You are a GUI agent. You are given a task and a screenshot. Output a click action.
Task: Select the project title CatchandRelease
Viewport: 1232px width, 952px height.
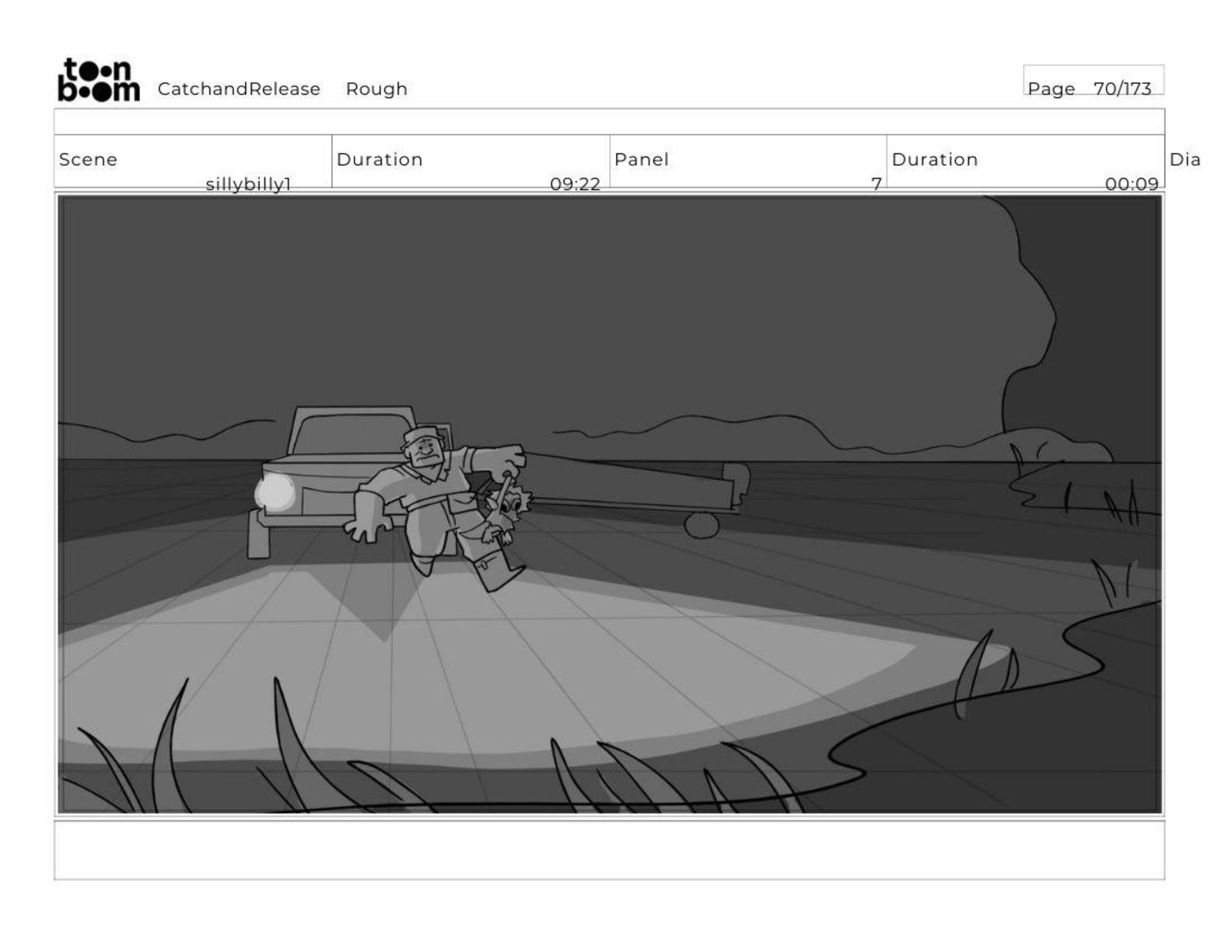239,89
